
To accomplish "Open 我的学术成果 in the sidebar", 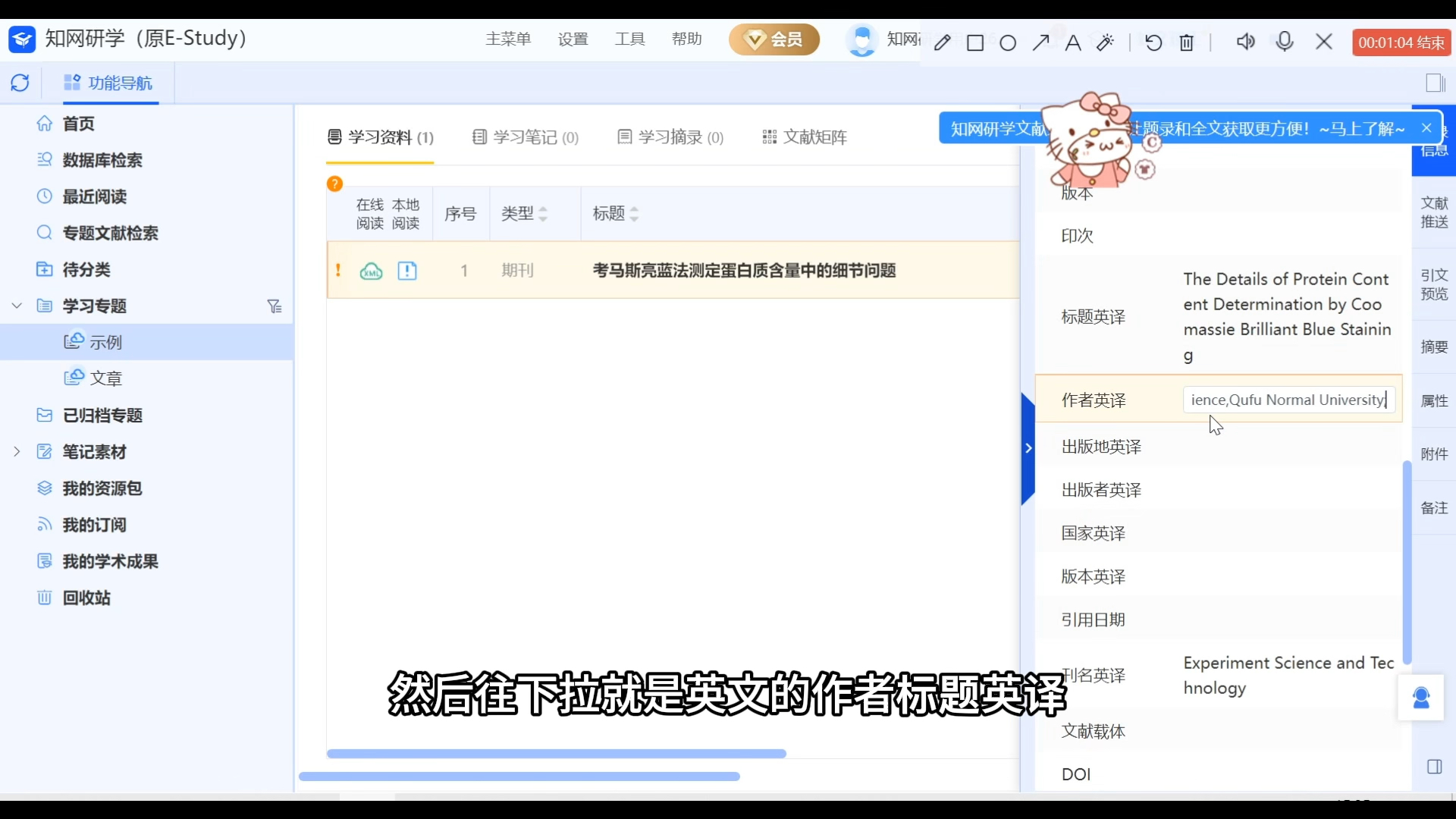I will 110,561.
